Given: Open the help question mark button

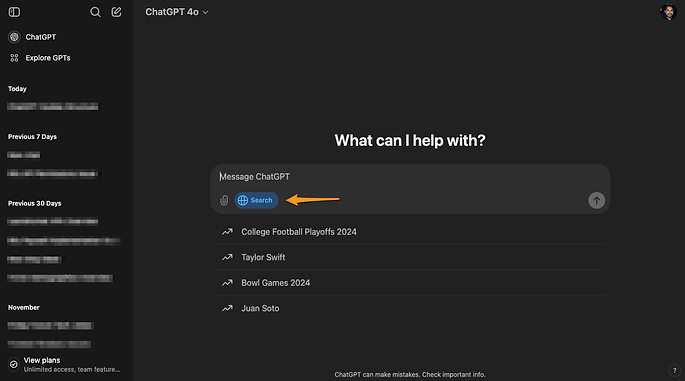Looking at the screenshot, I should tap(674, 370).
